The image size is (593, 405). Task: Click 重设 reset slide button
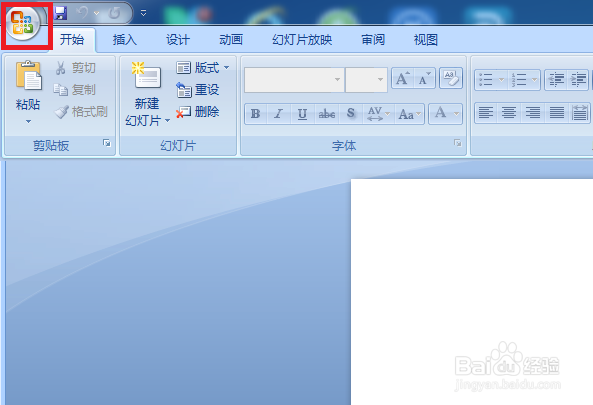click(197, 90)
